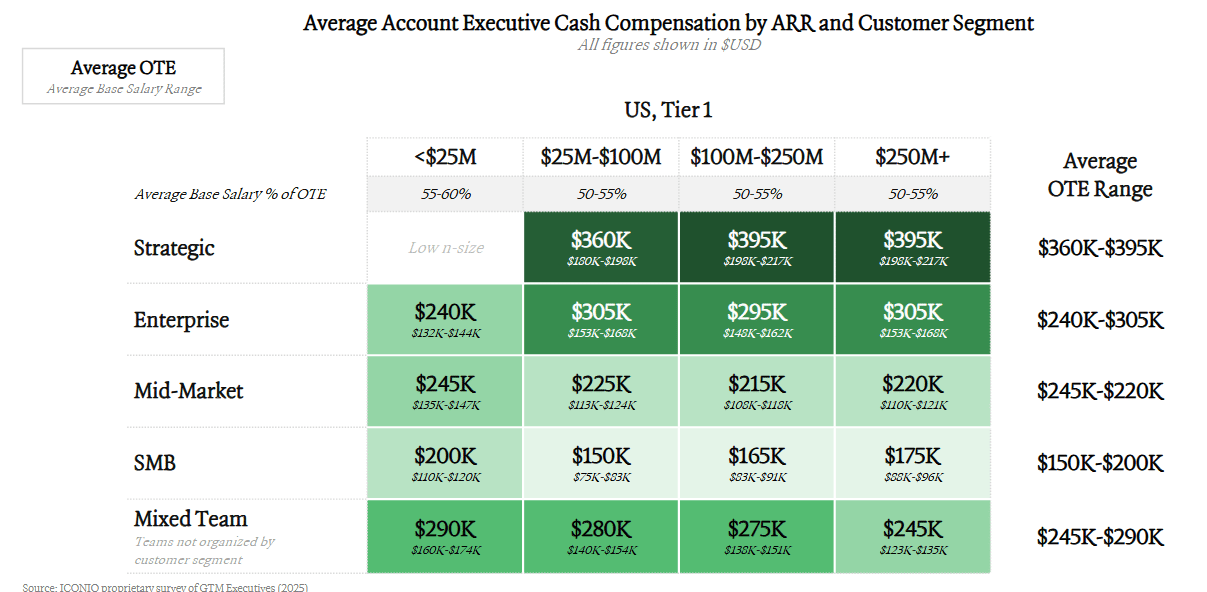Click the dark green $360K Strategic cell

[601, 247]
